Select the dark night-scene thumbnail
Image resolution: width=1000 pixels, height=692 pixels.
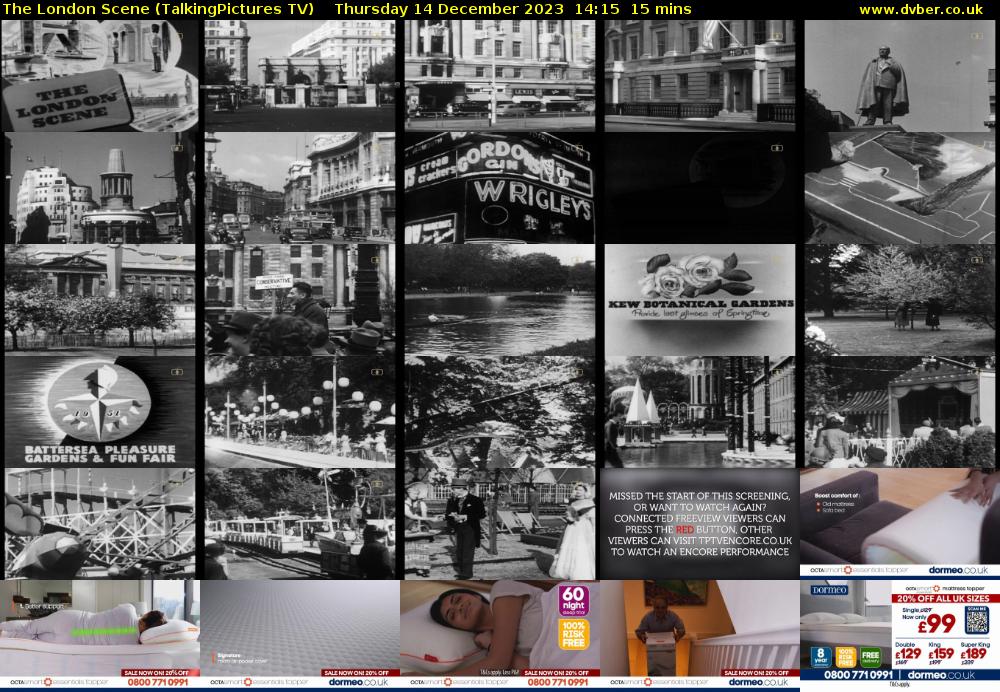[x=700, y=188]
